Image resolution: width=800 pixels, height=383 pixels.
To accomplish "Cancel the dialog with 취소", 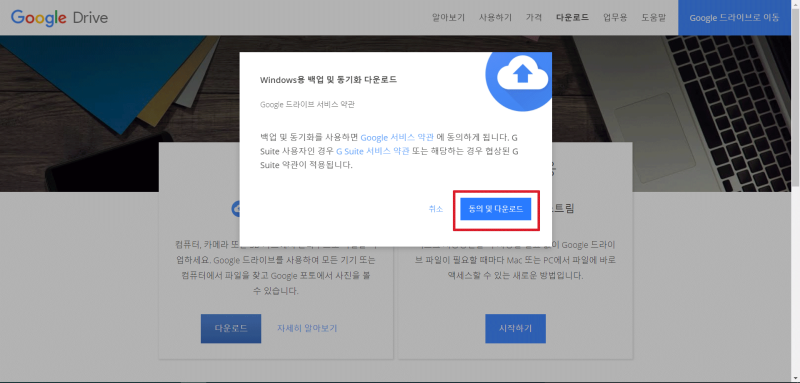I will tap(436, 209).
